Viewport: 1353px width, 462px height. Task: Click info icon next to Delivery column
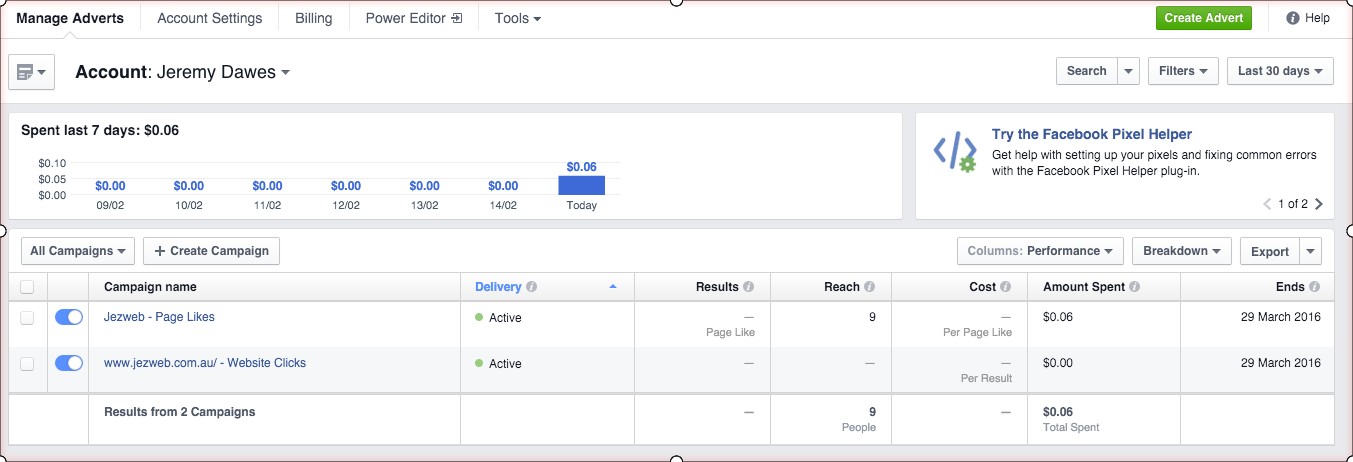532,287
